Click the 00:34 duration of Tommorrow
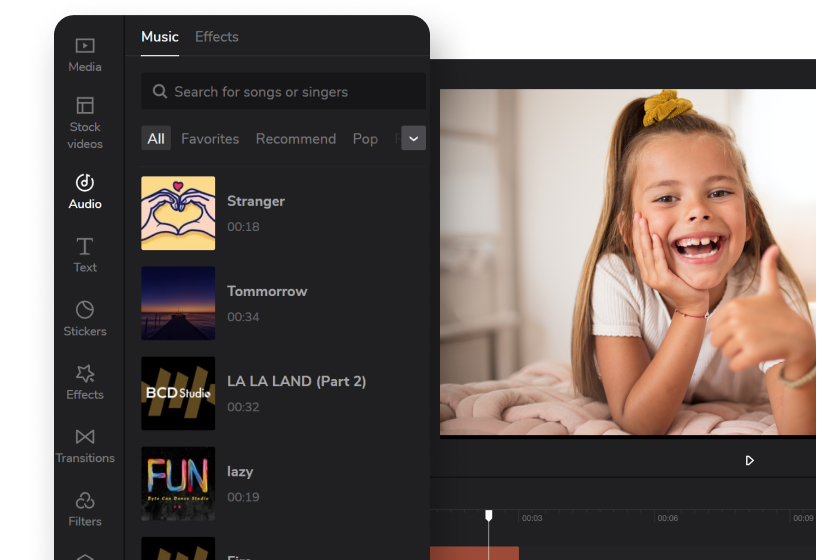Viewport: 840px width, 560px height. 243,317
